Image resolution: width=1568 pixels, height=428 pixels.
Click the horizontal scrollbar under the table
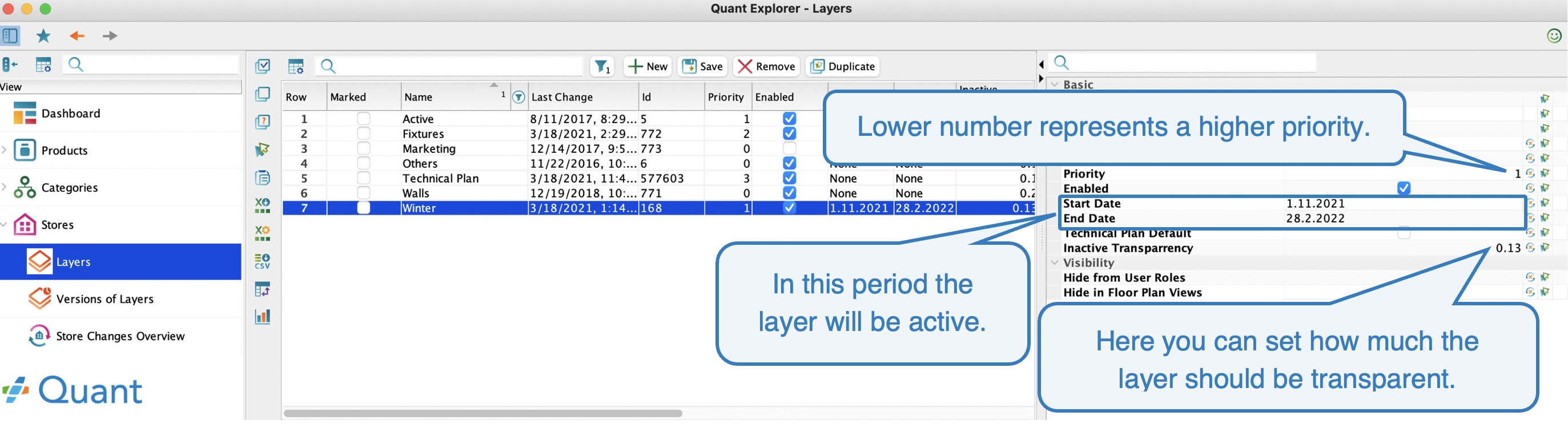(483, 413)
